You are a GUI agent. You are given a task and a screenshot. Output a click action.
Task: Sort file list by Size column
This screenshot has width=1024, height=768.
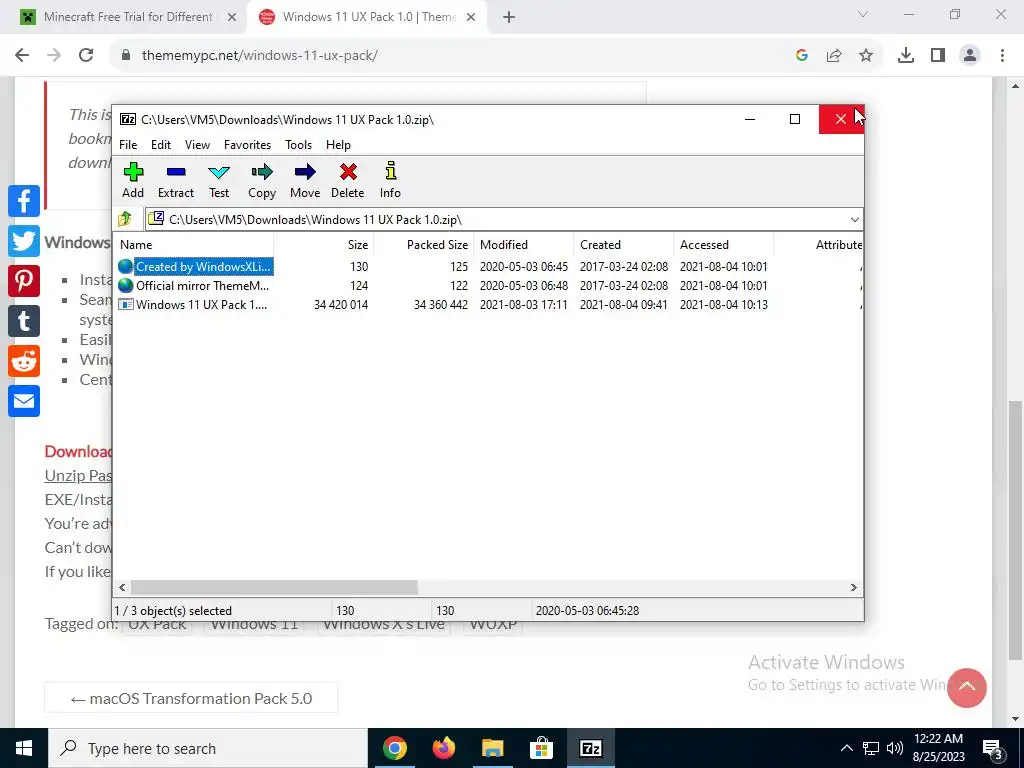[x=323, y=245]
